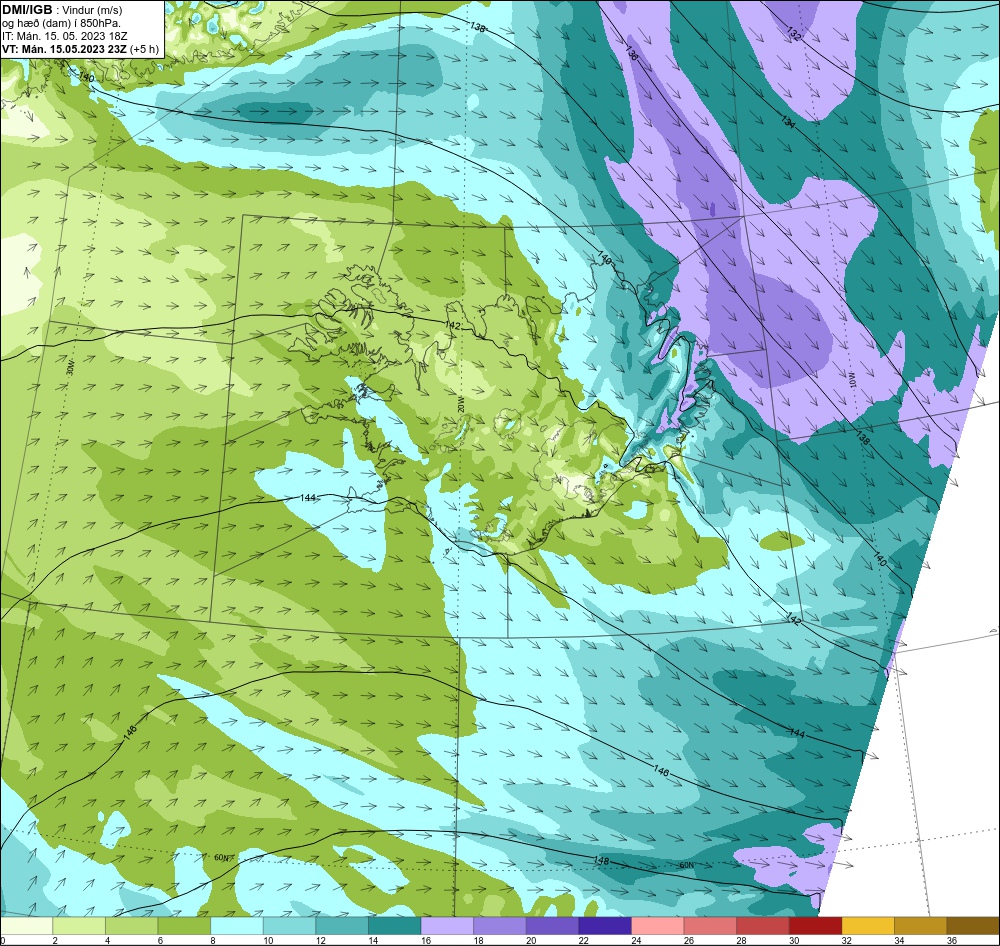This screenshot has width=1000, height=946.
Task: Click the legend tick value "32"
Action: point(846,940)
